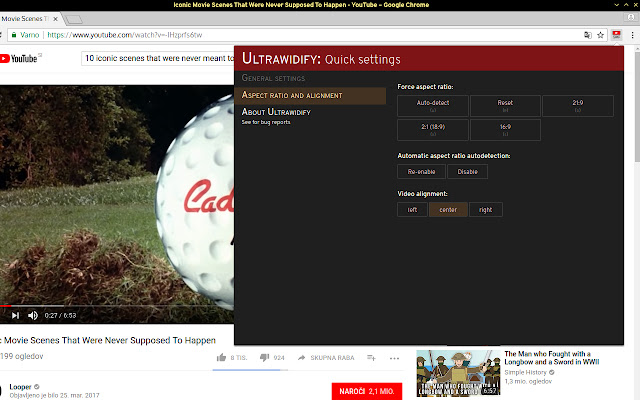Image resolution: width=640 pixels, height=400 pixels.
Task: Close the Movie Scenes browser tab
Action: (56, 19)
